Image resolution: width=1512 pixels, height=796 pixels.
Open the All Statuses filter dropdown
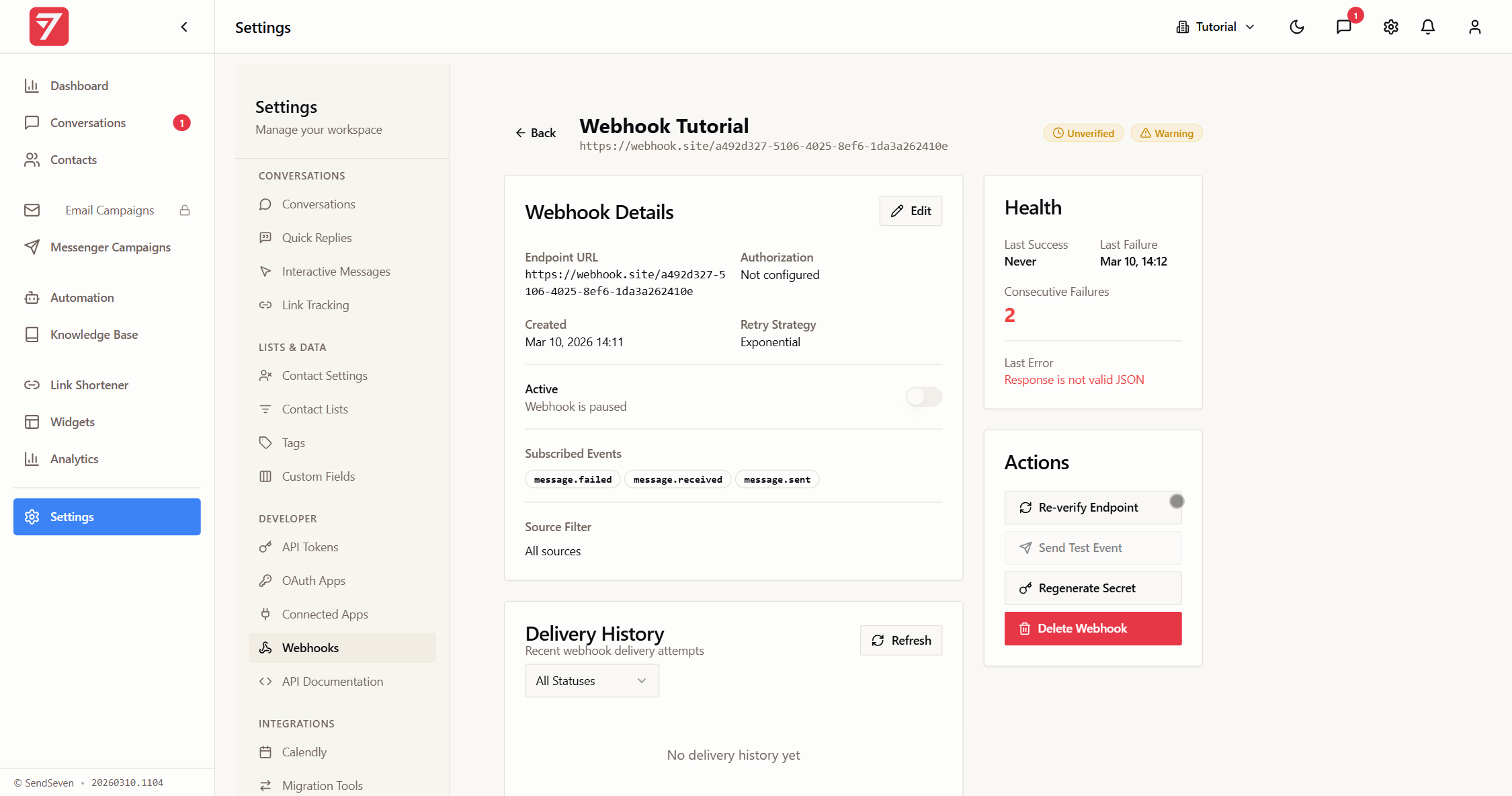click(591, 681)
